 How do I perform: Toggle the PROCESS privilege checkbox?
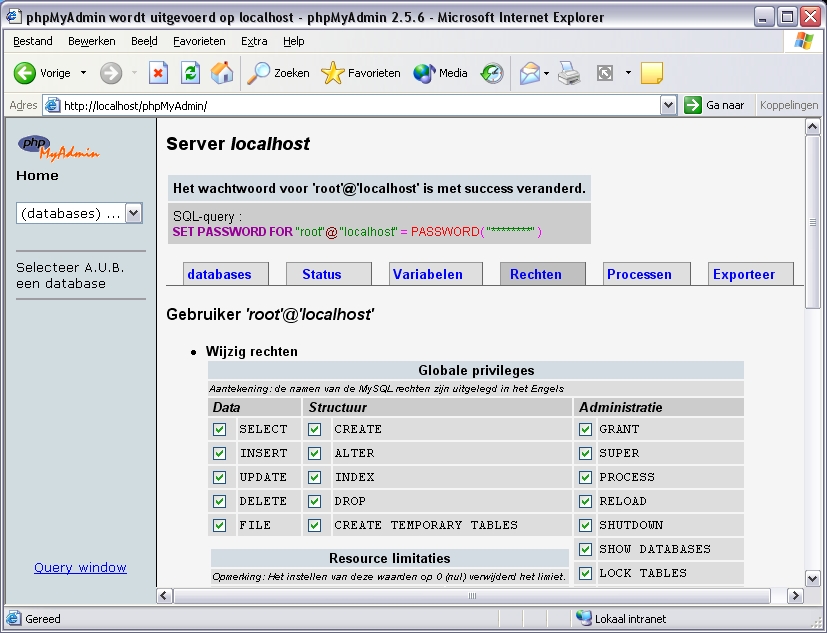[x=585, y=477]
